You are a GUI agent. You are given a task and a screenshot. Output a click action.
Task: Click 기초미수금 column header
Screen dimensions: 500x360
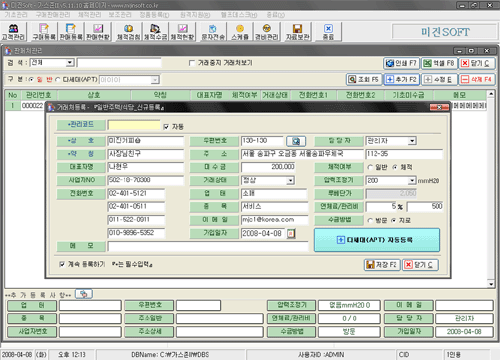(x=408, y=95)
